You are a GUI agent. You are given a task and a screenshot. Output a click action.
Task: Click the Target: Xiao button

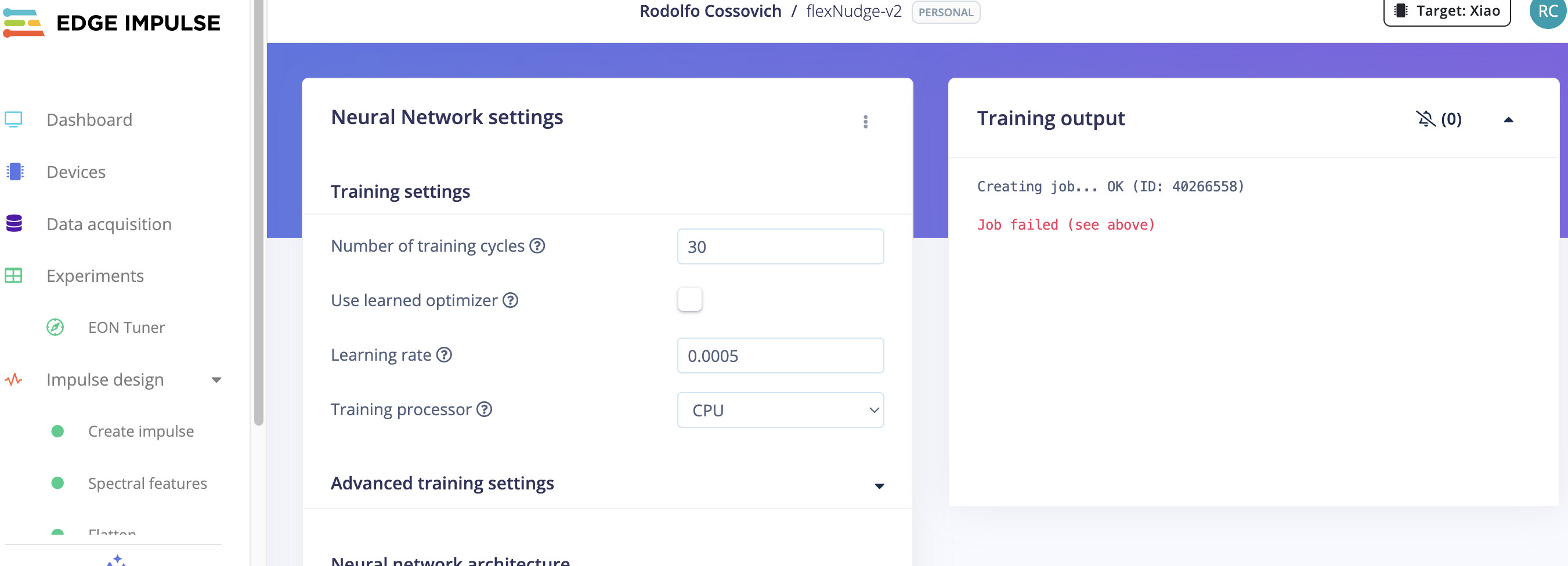tap(1447, 11)
